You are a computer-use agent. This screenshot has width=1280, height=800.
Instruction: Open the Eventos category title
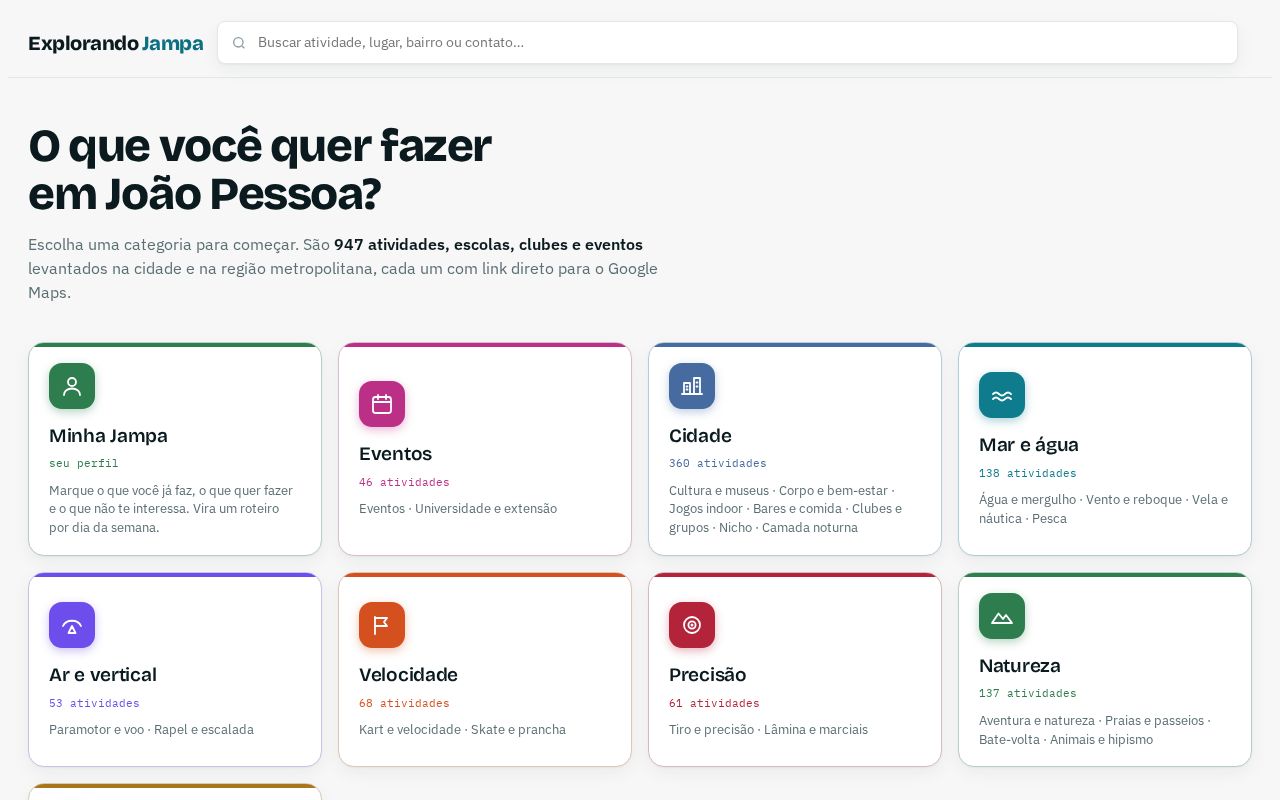click(396, 454)
